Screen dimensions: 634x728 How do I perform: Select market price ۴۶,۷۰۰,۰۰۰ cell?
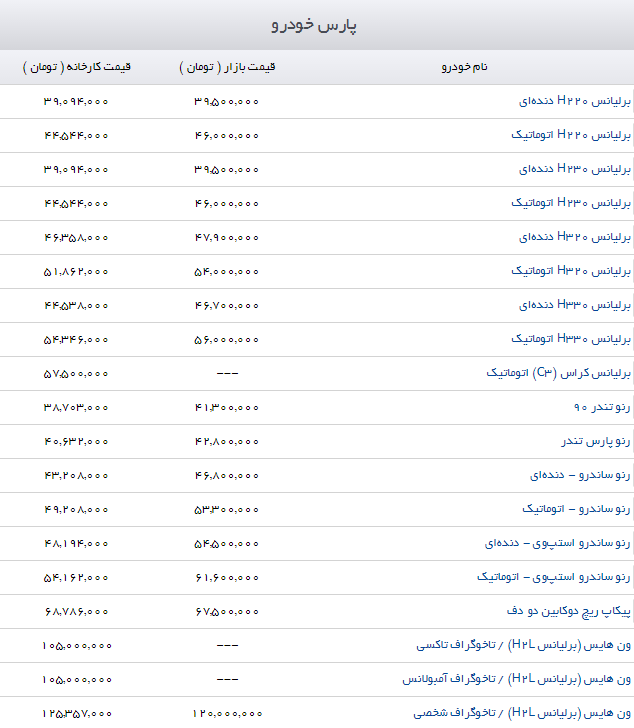226,306
